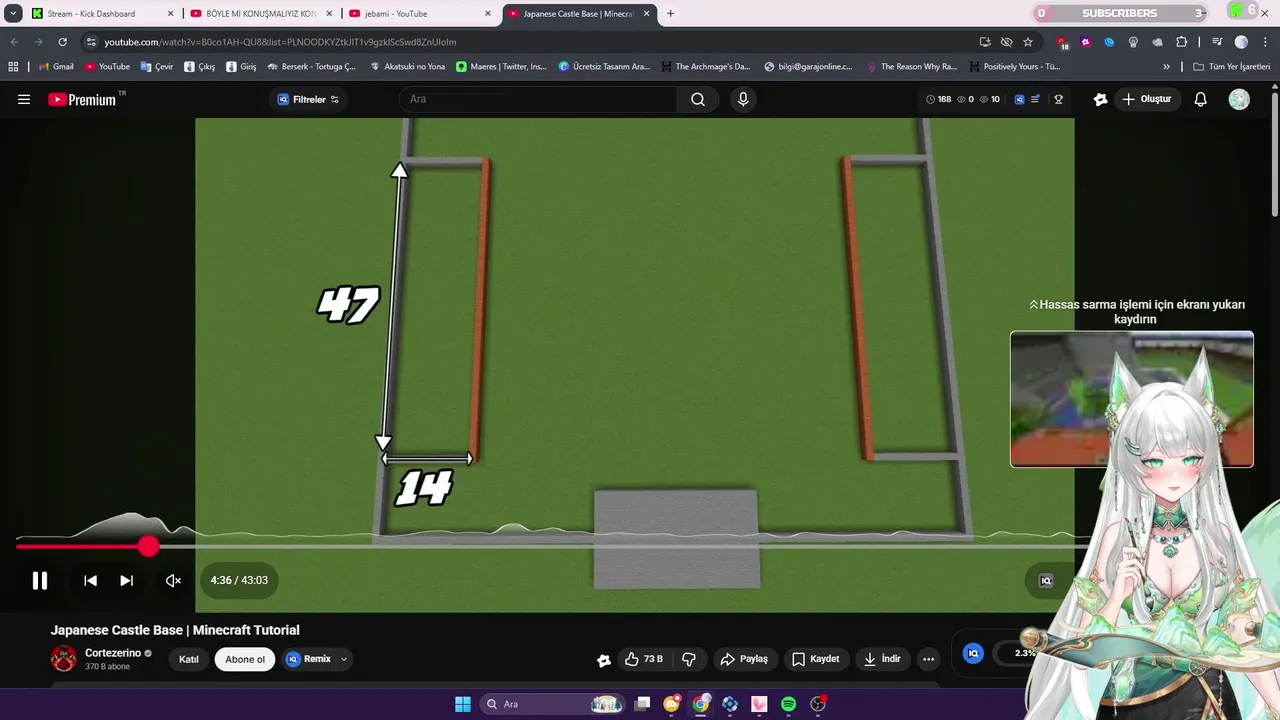
Task: Open media controls music list icon
Action: click(x=1217, y=42)
